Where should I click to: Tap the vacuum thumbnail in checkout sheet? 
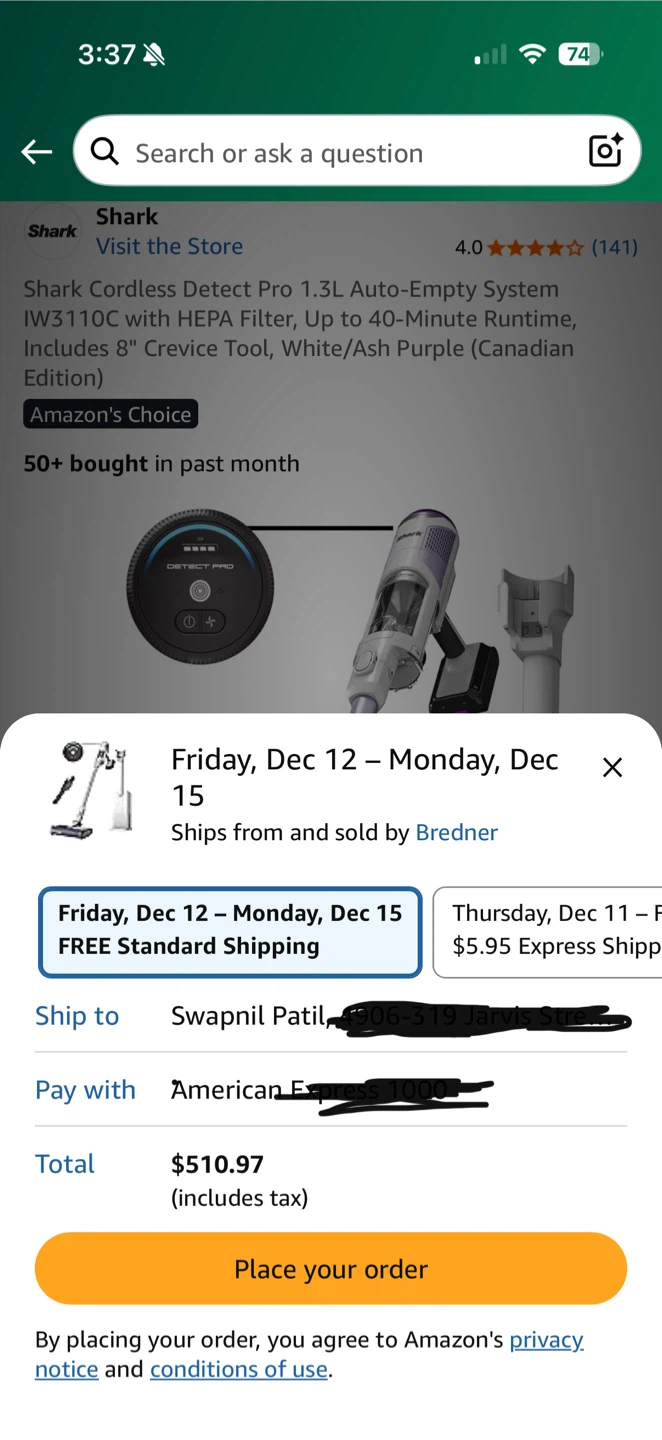coord(90,789)
